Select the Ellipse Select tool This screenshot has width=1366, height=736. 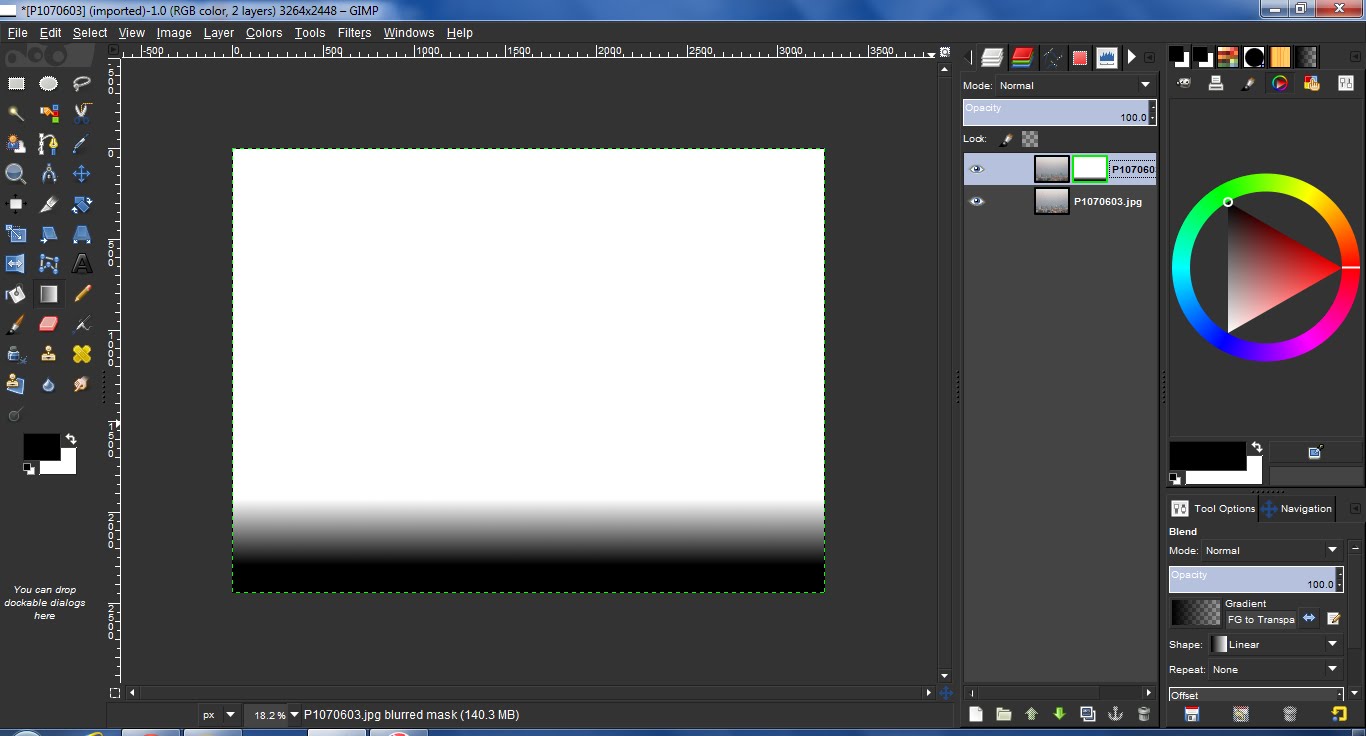coord(49,84)
